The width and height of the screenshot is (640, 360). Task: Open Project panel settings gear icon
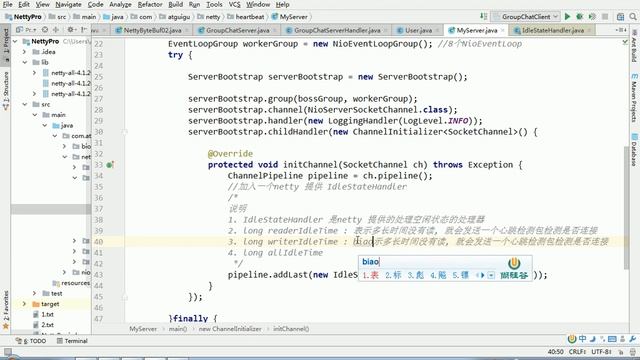pyautogui.click(x=71, y=30)
